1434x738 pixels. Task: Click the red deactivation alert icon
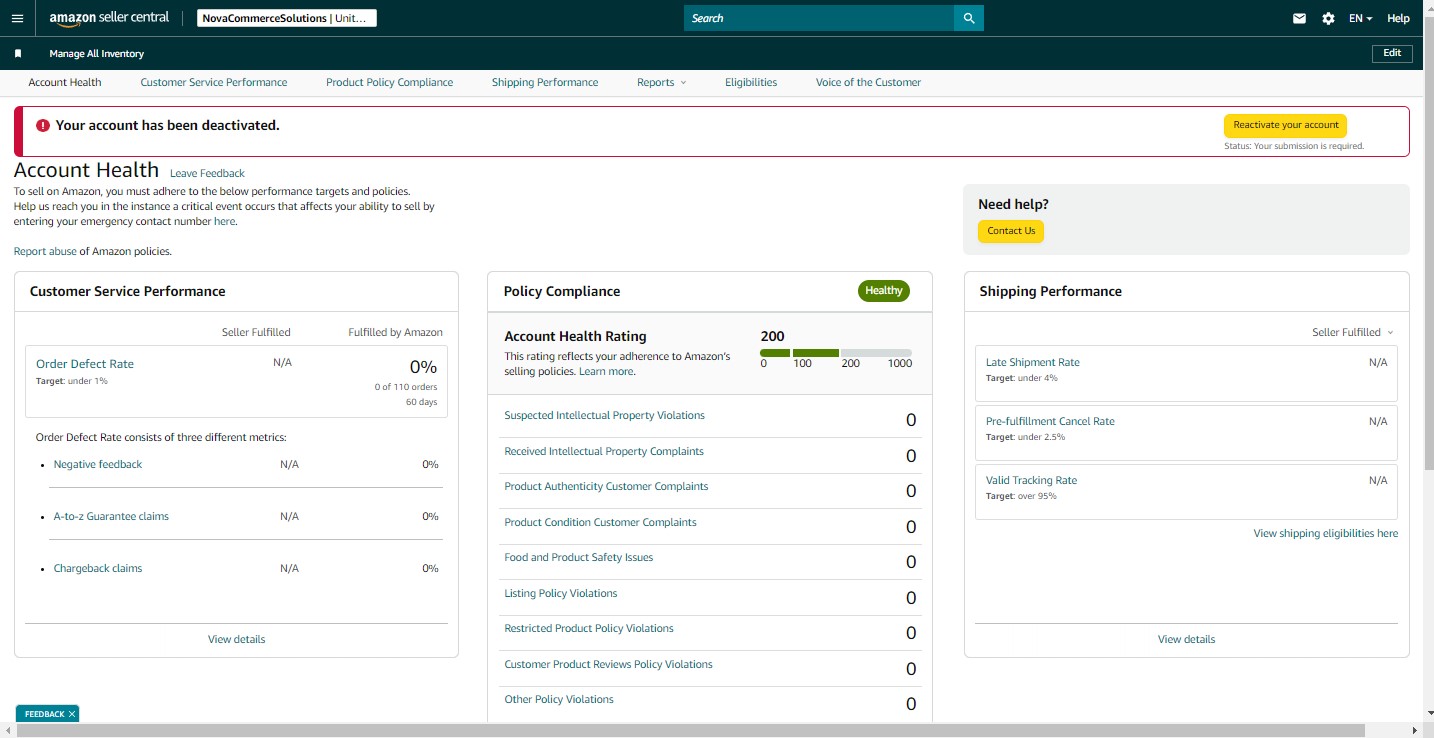[x=43, y=126]
